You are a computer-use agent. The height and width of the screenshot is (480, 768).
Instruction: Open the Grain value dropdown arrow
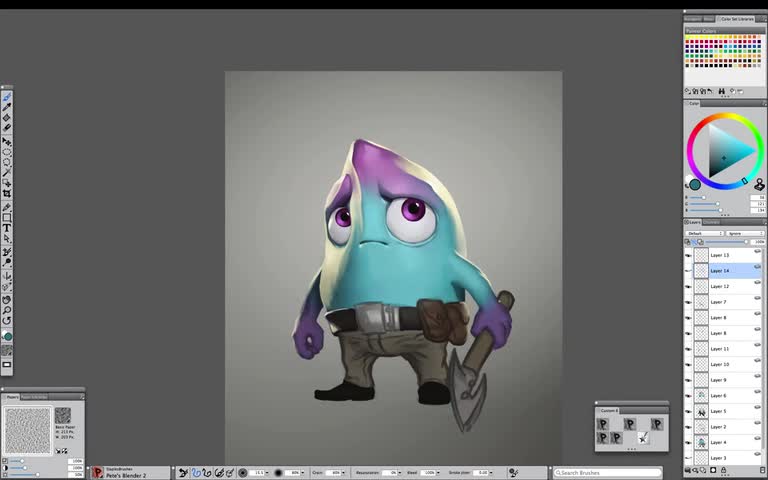coord(343,473)
